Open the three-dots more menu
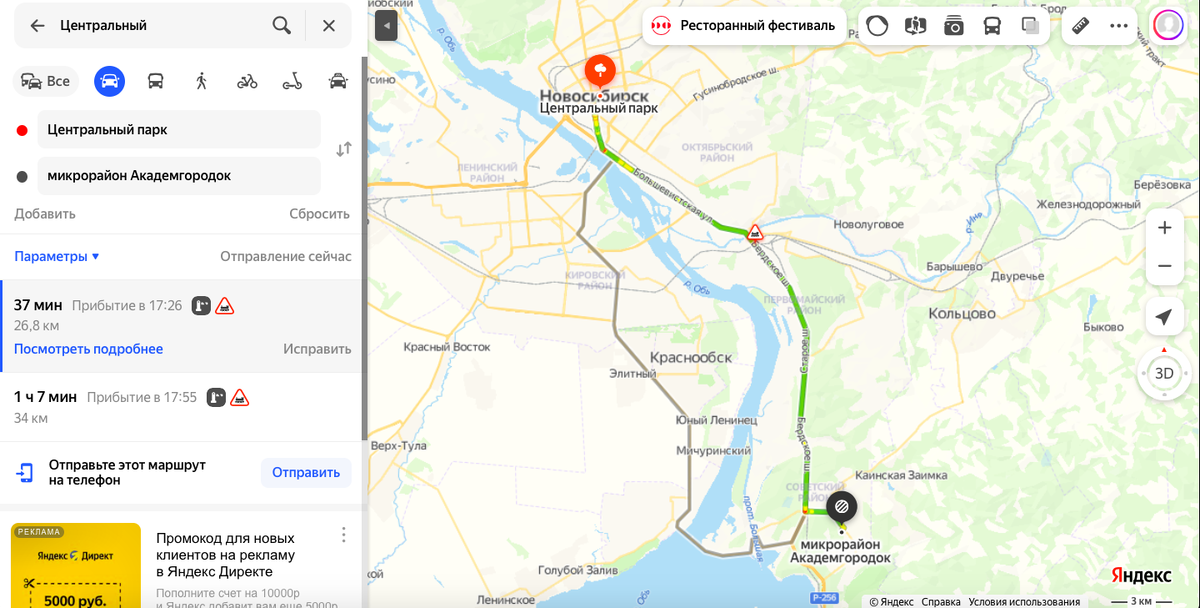 [x=1118, y=26]
